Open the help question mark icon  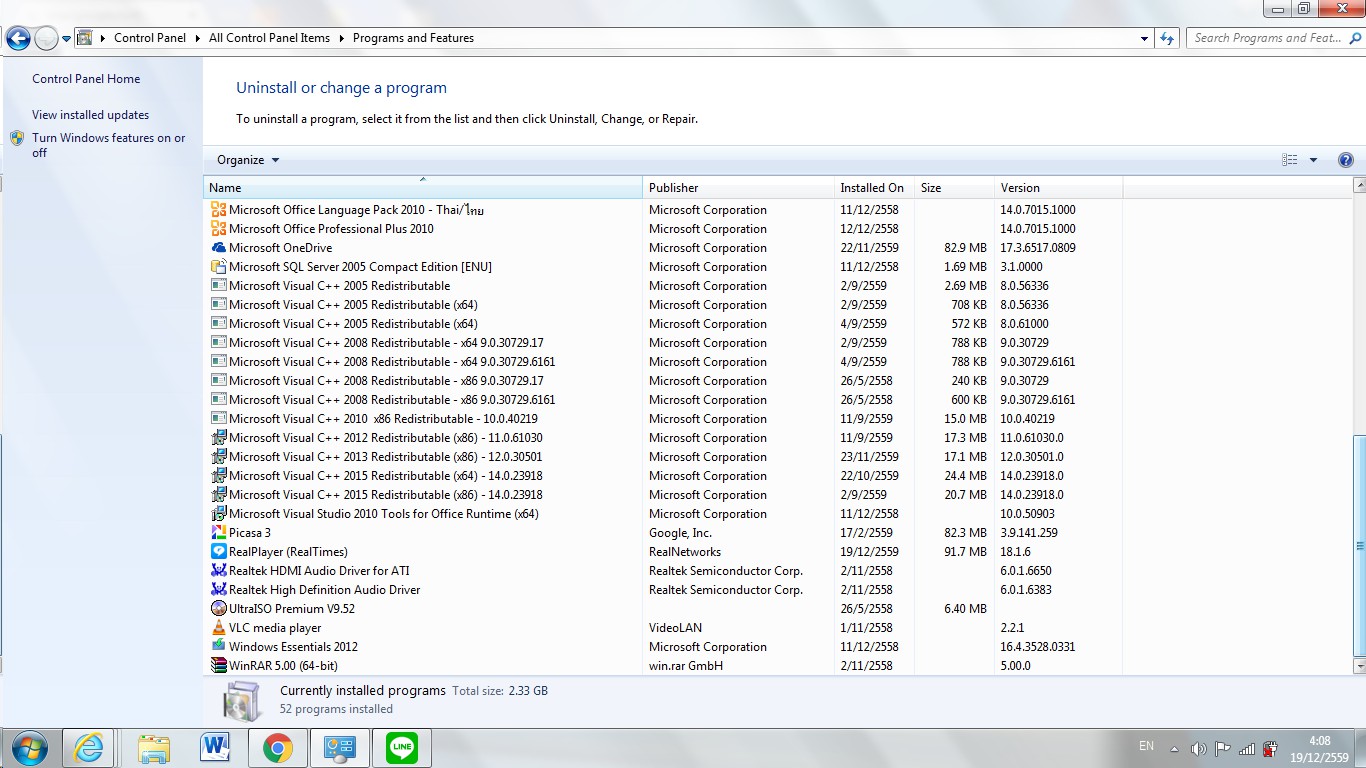(x=1345, y=160)
